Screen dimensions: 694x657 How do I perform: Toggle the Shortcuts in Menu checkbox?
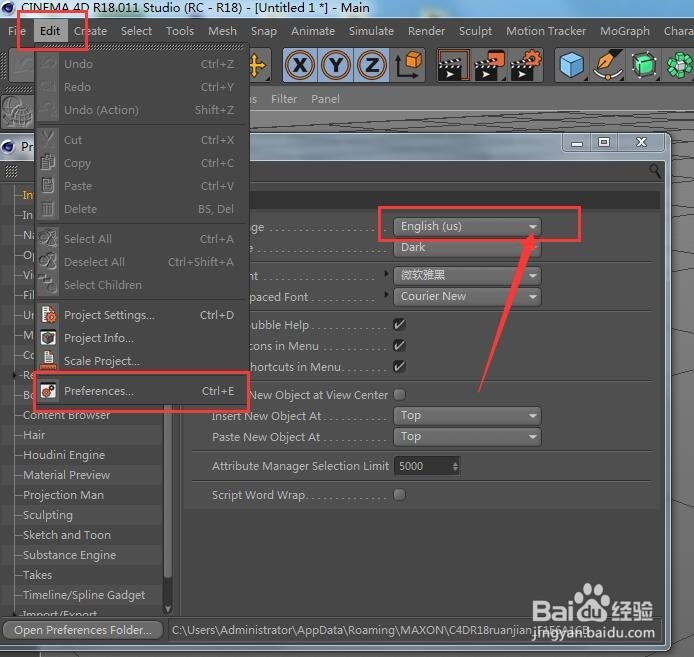tap(399, 366)
